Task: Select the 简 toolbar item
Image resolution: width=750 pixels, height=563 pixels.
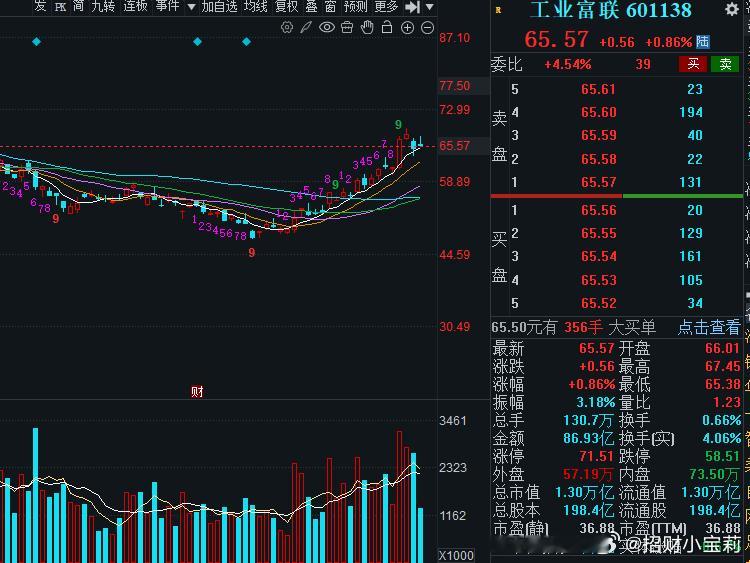Action: tap(78, 6)
